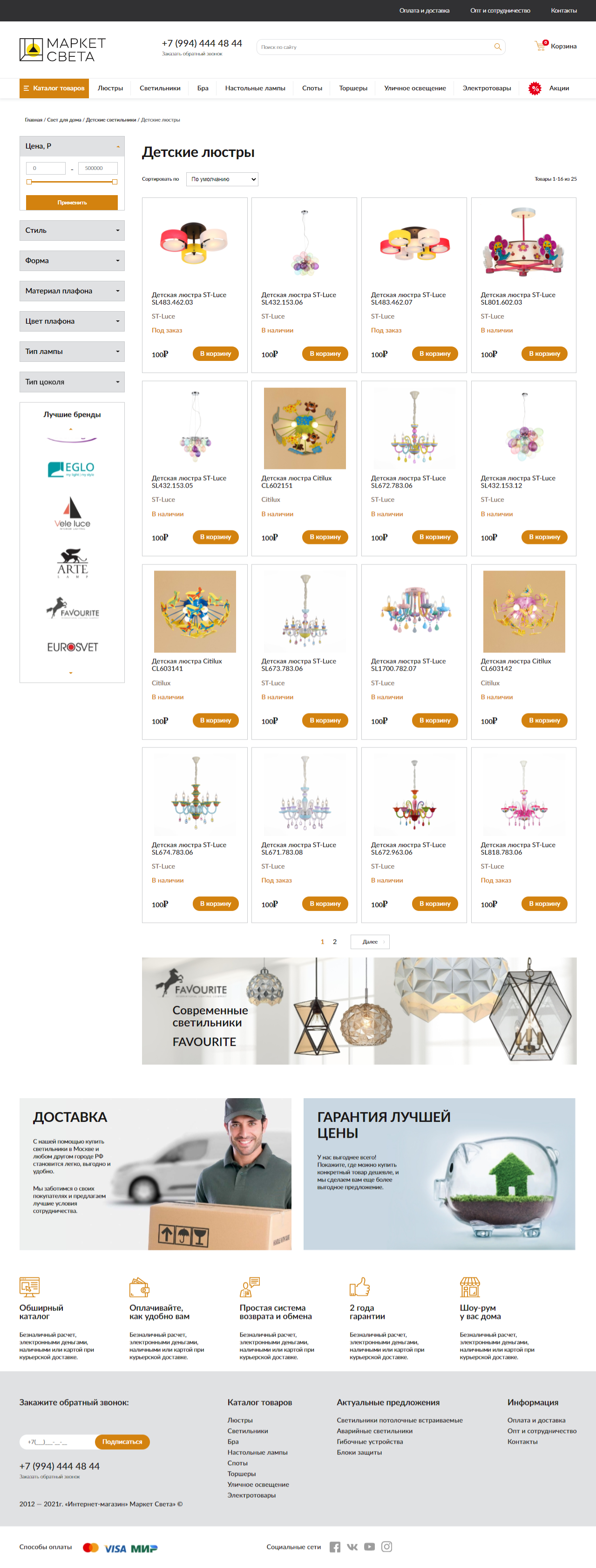Image resolution: width=596 pixels, height=1568 pixels.
Task: Open the Instagram social icon
Action: click(x=386, y=1547)
